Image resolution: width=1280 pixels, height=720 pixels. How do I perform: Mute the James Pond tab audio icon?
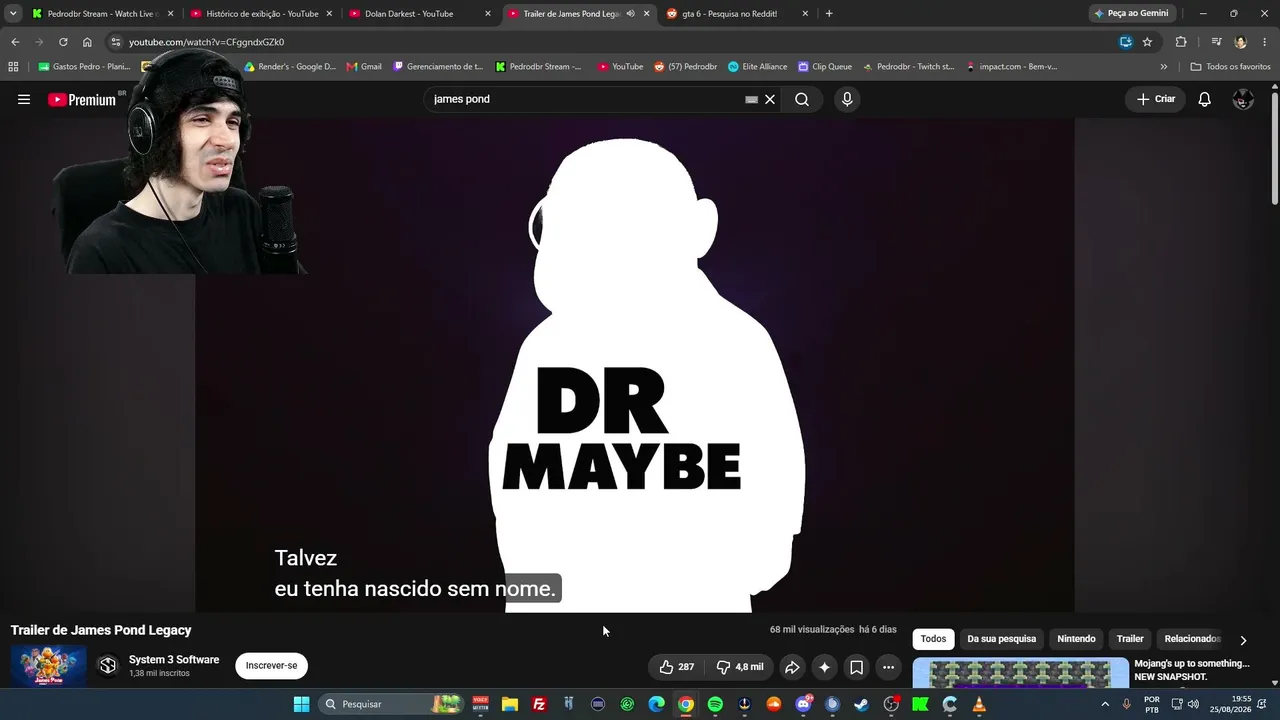(x=630, y=14)
